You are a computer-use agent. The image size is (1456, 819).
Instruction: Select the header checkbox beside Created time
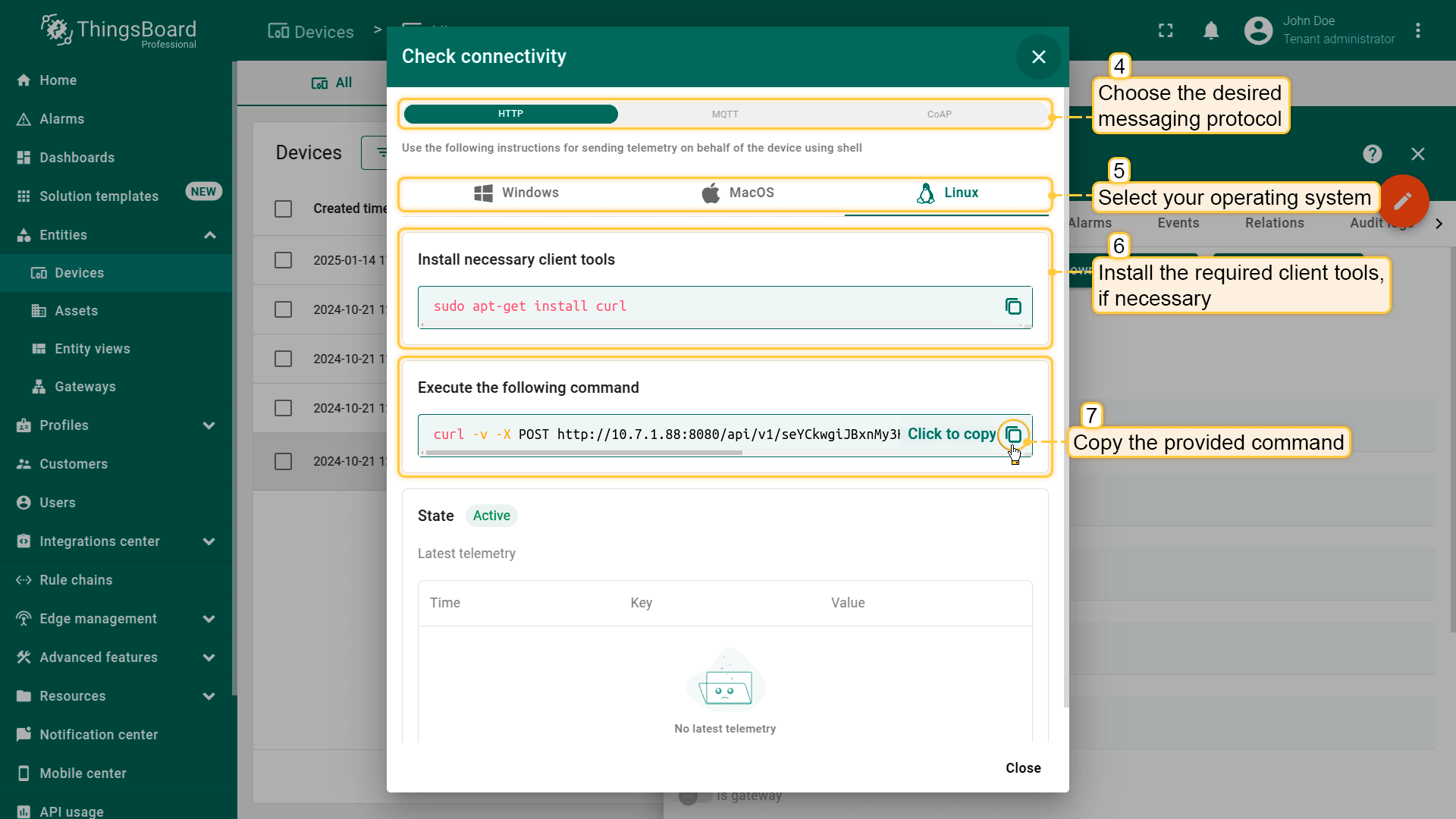283,209
